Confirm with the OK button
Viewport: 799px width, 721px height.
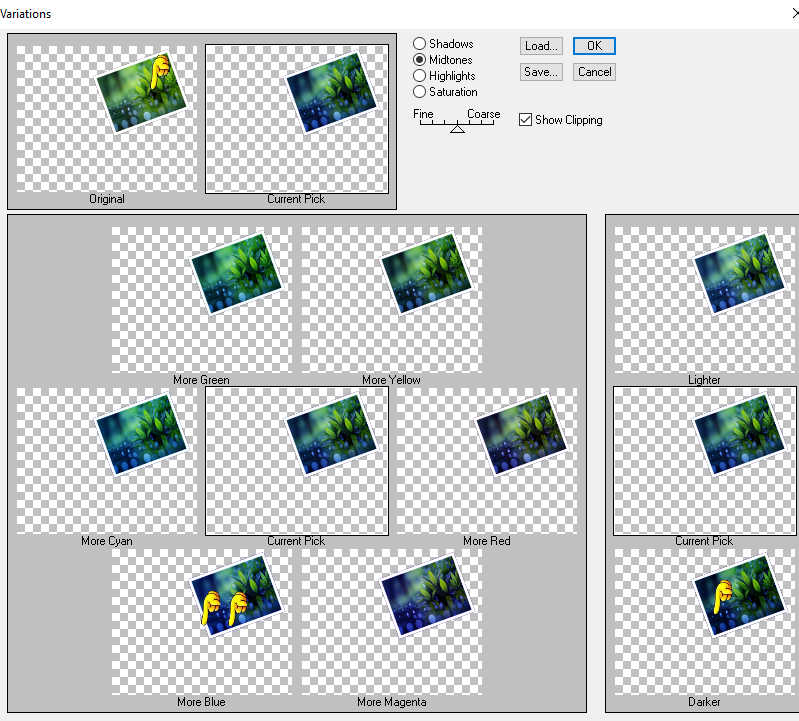pyautogui.click(x=594, y=46)
